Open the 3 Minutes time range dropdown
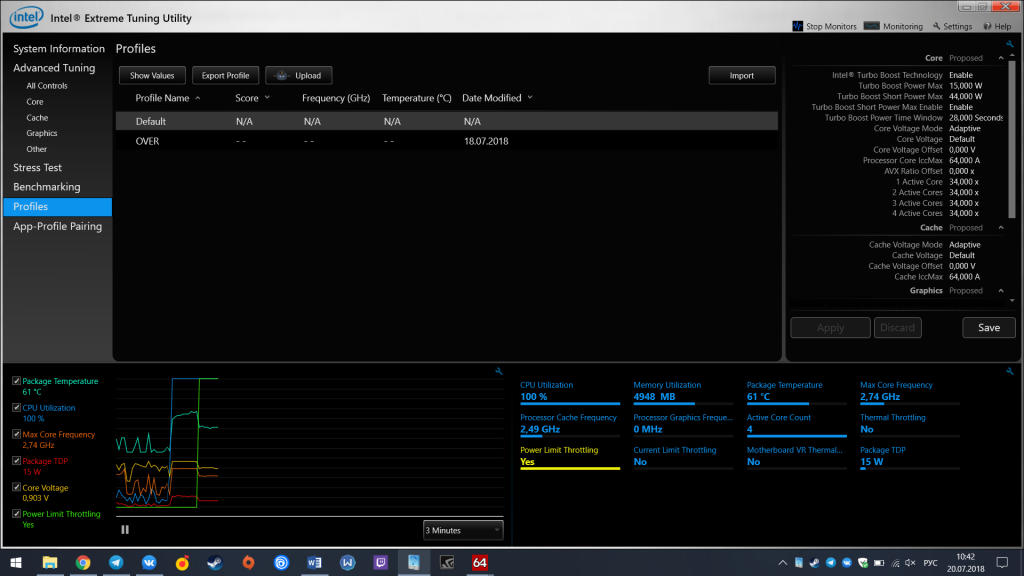The width and height of the screenshot is (1024, 576). click(463, 530)
